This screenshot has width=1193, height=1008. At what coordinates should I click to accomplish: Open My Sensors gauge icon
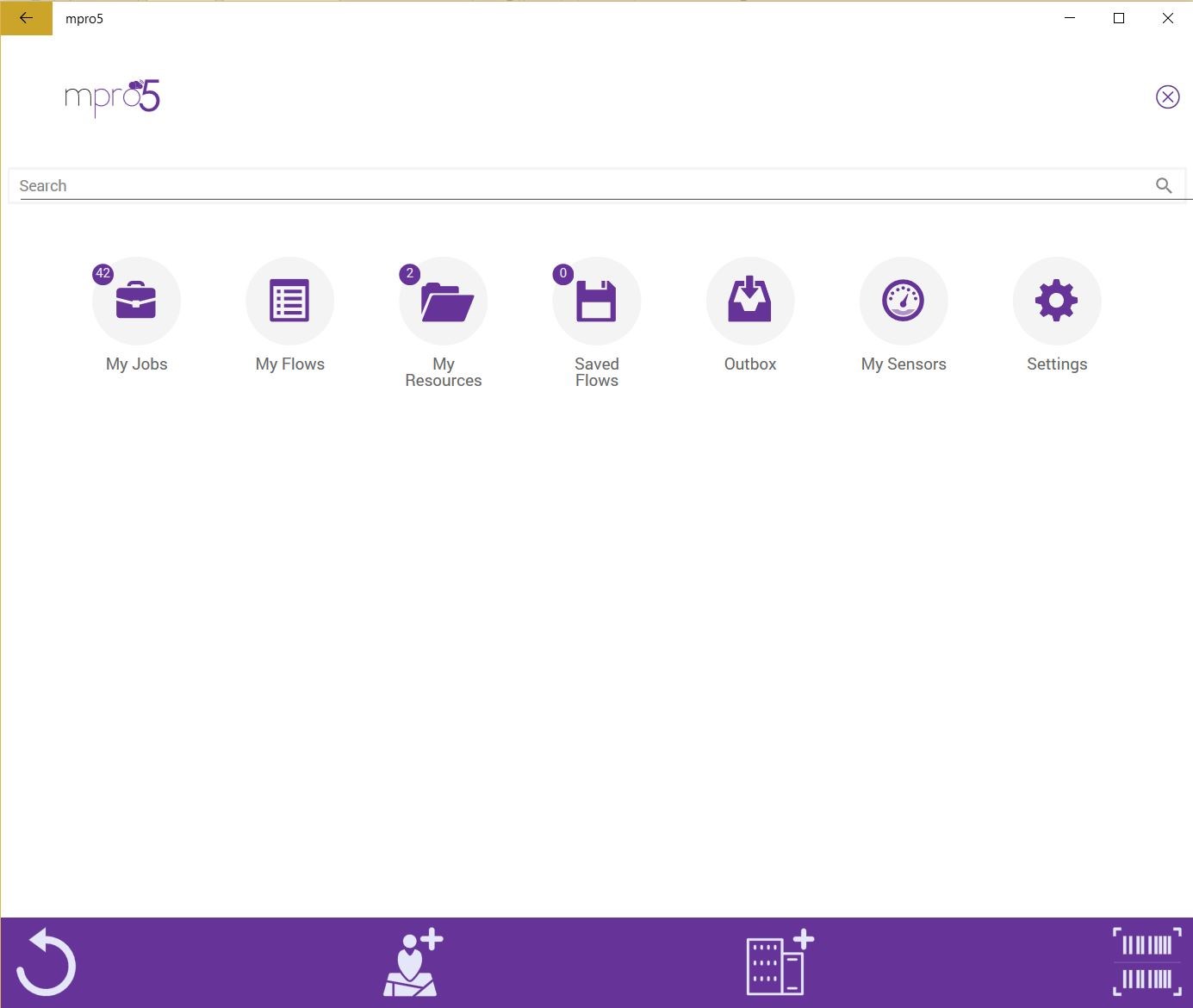pos(904,301)
